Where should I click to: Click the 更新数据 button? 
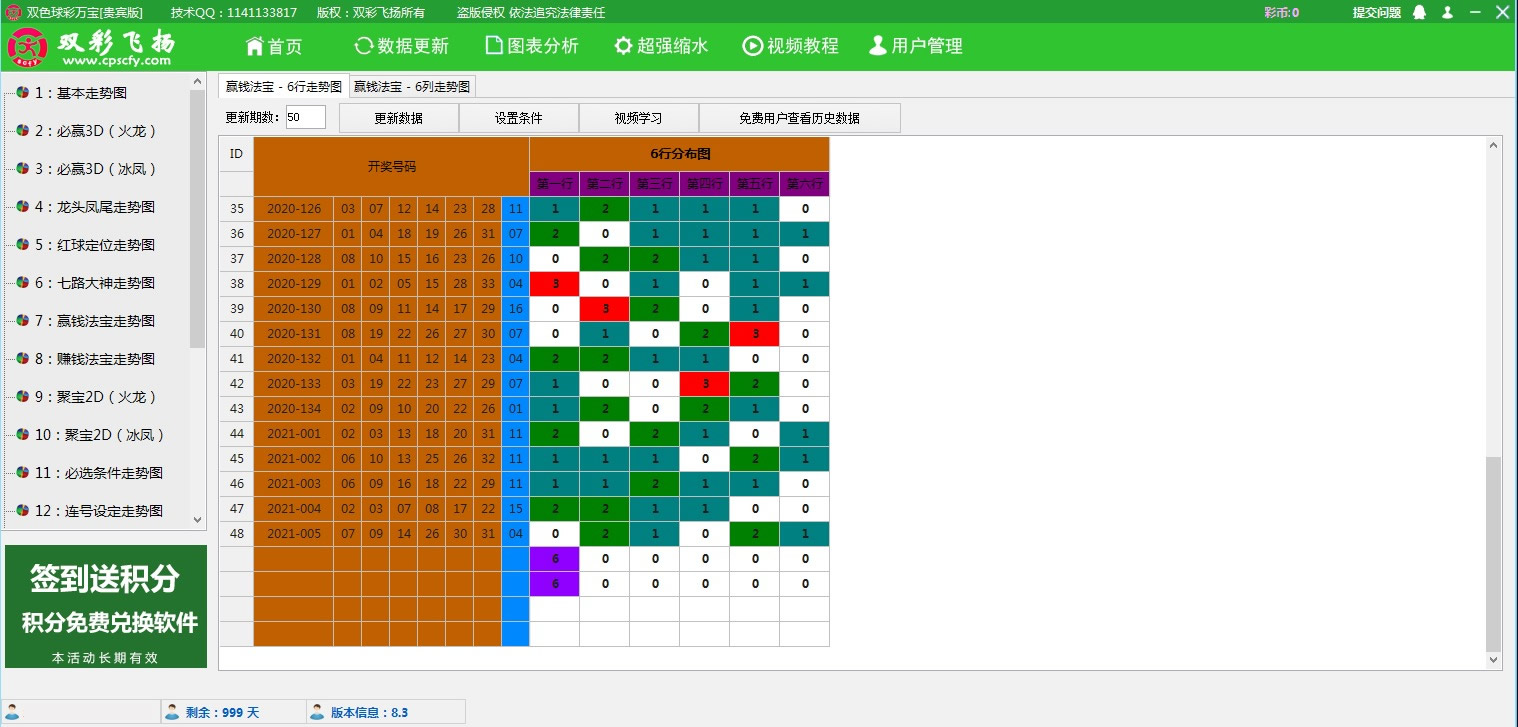click(399, 117)
